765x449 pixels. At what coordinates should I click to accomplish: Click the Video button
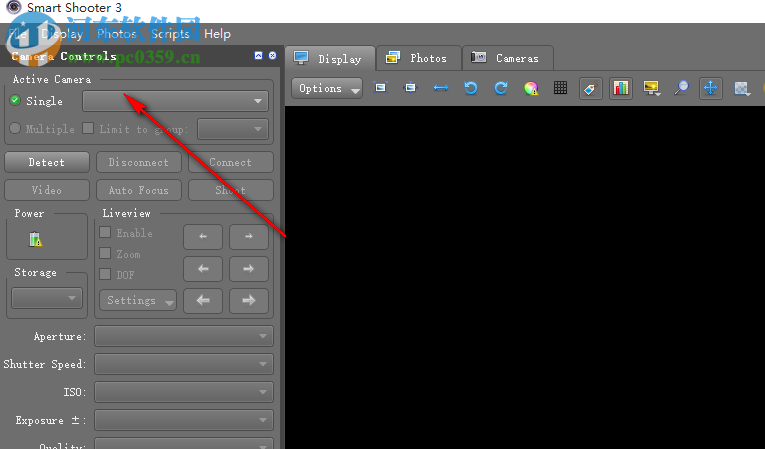(x=47, y=190)
